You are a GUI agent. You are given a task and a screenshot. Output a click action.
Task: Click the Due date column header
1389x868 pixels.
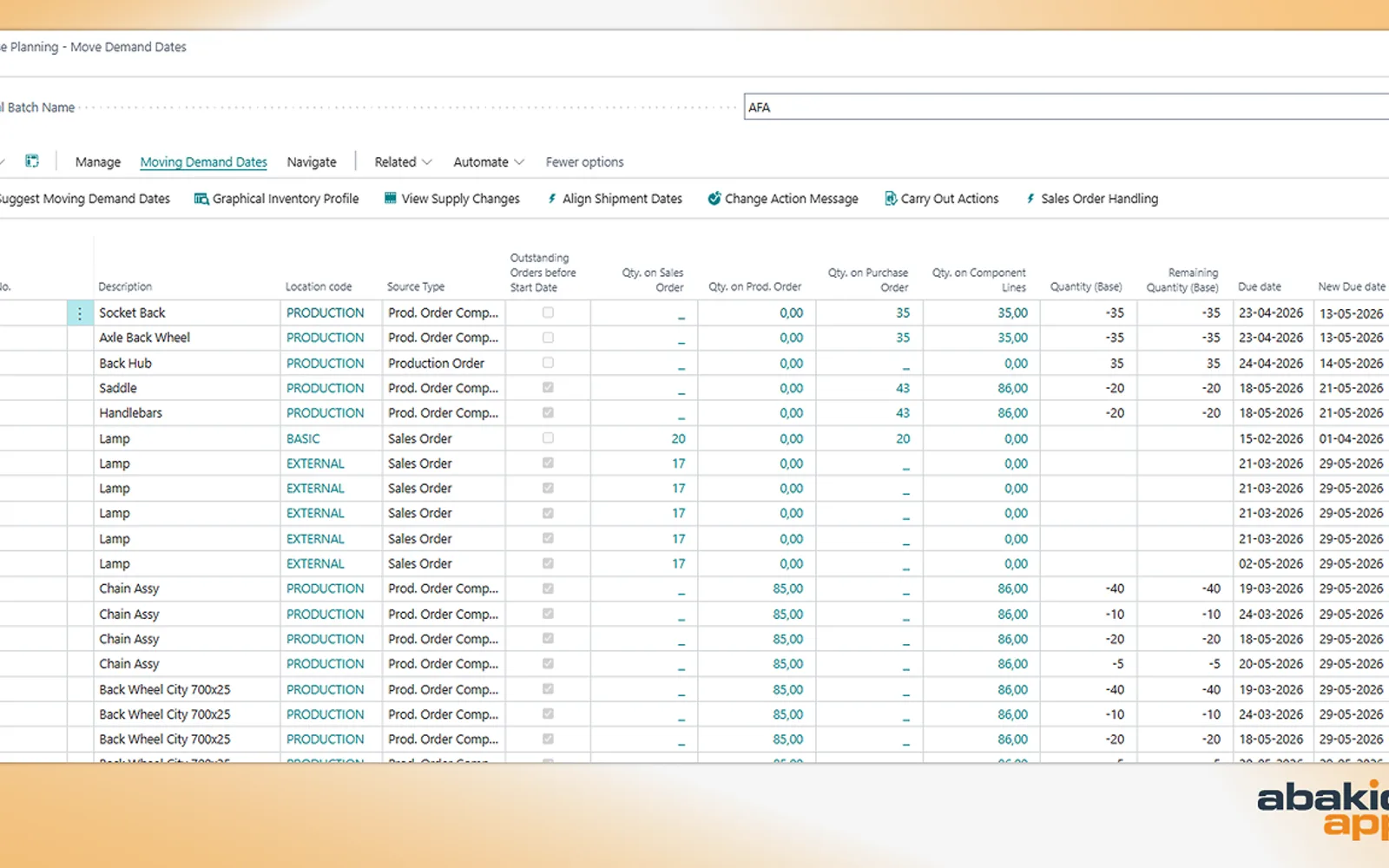1260,286
